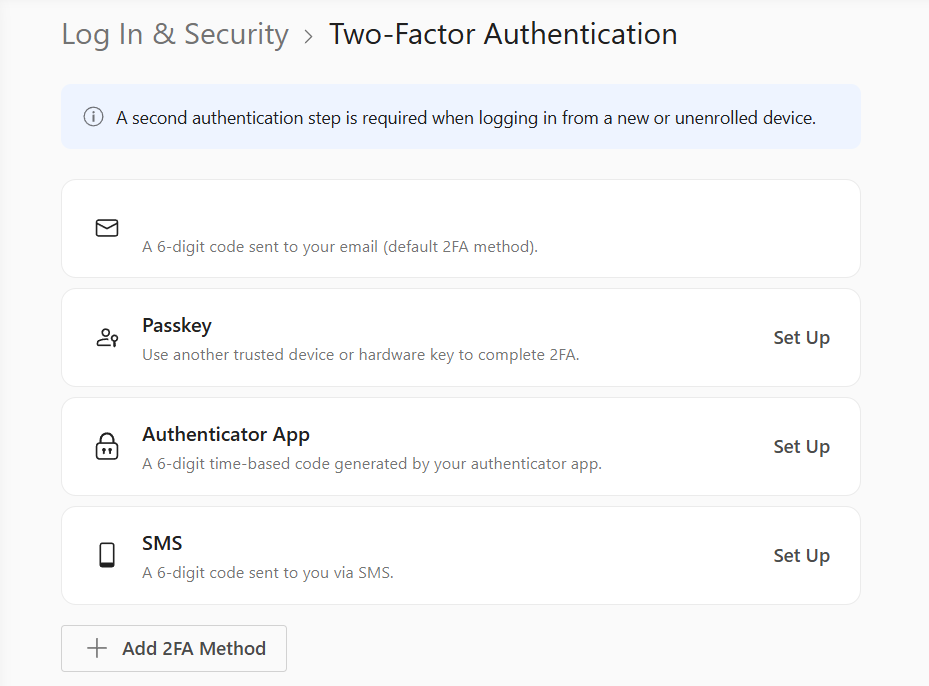Select the Passkey method card
The width and height of the screenshot is (929, 686).
click(461, 337)
